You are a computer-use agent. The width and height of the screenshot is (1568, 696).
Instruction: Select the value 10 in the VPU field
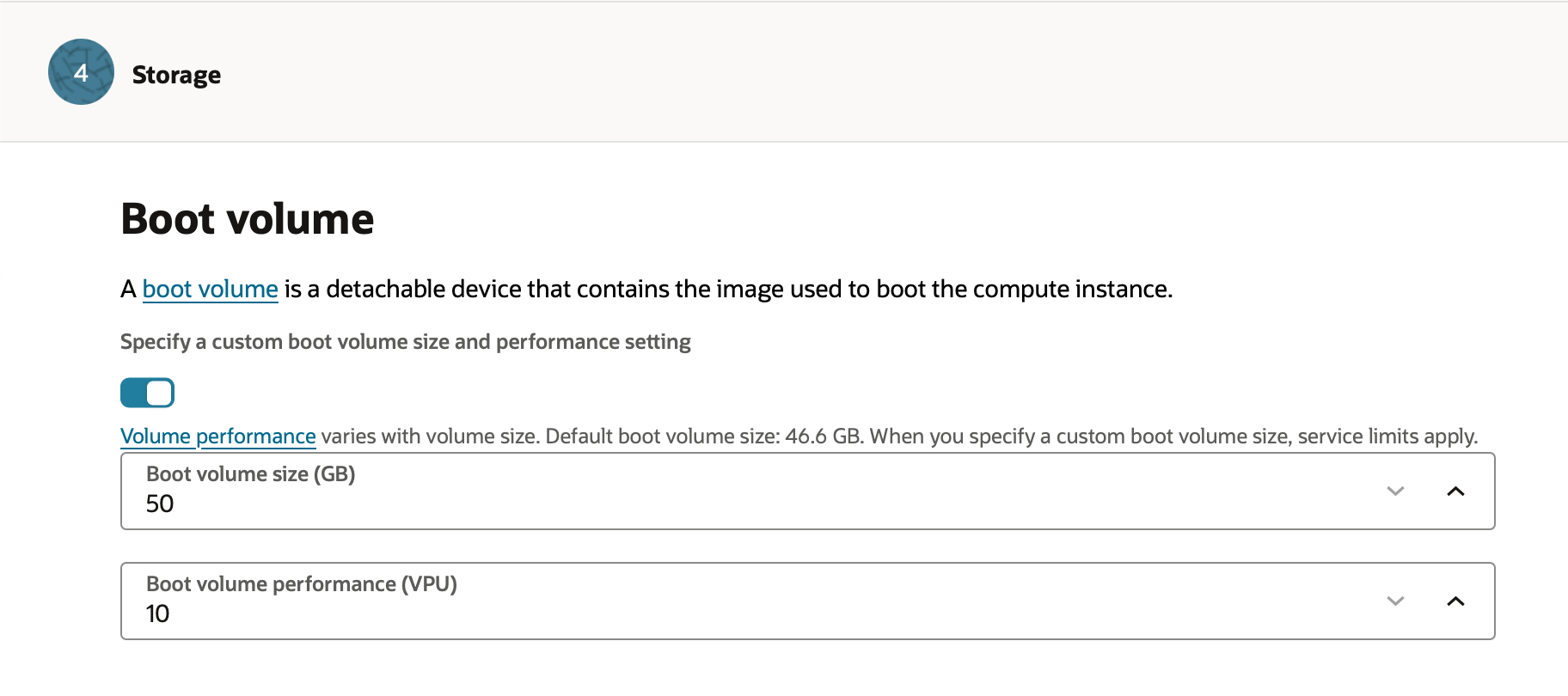pos(158,614)
